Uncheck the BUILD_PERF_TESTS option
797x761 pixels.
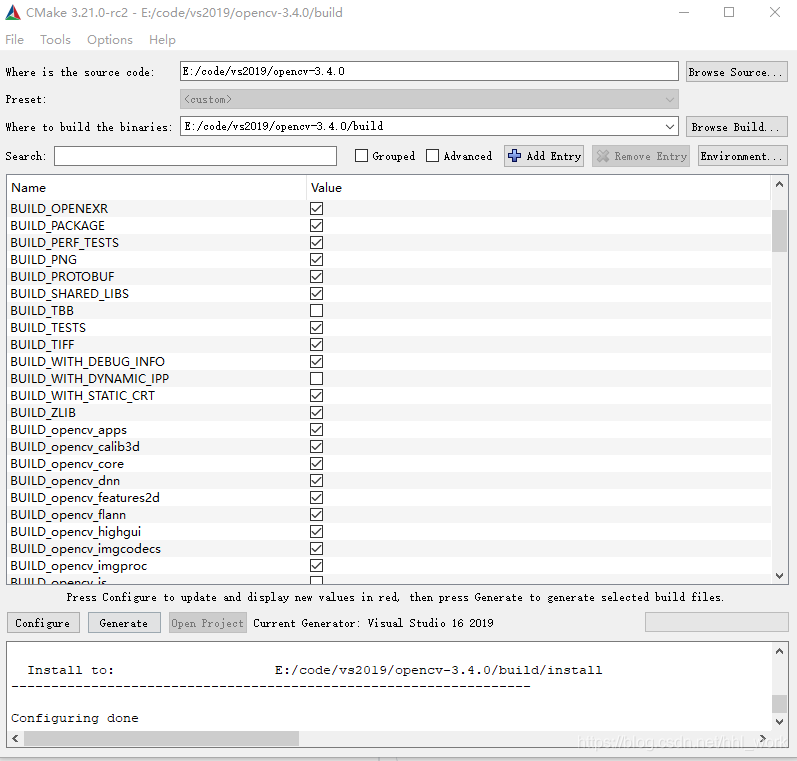tap(316, 242)
